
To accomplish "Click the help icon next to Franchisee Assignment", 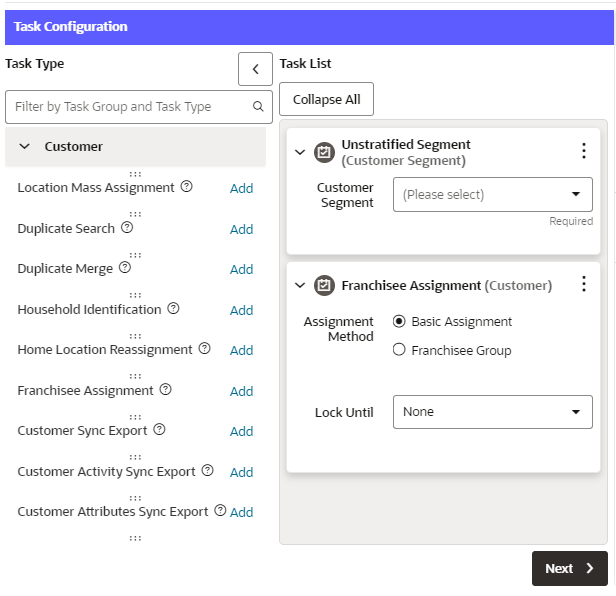I will click(x=165, y=389).
